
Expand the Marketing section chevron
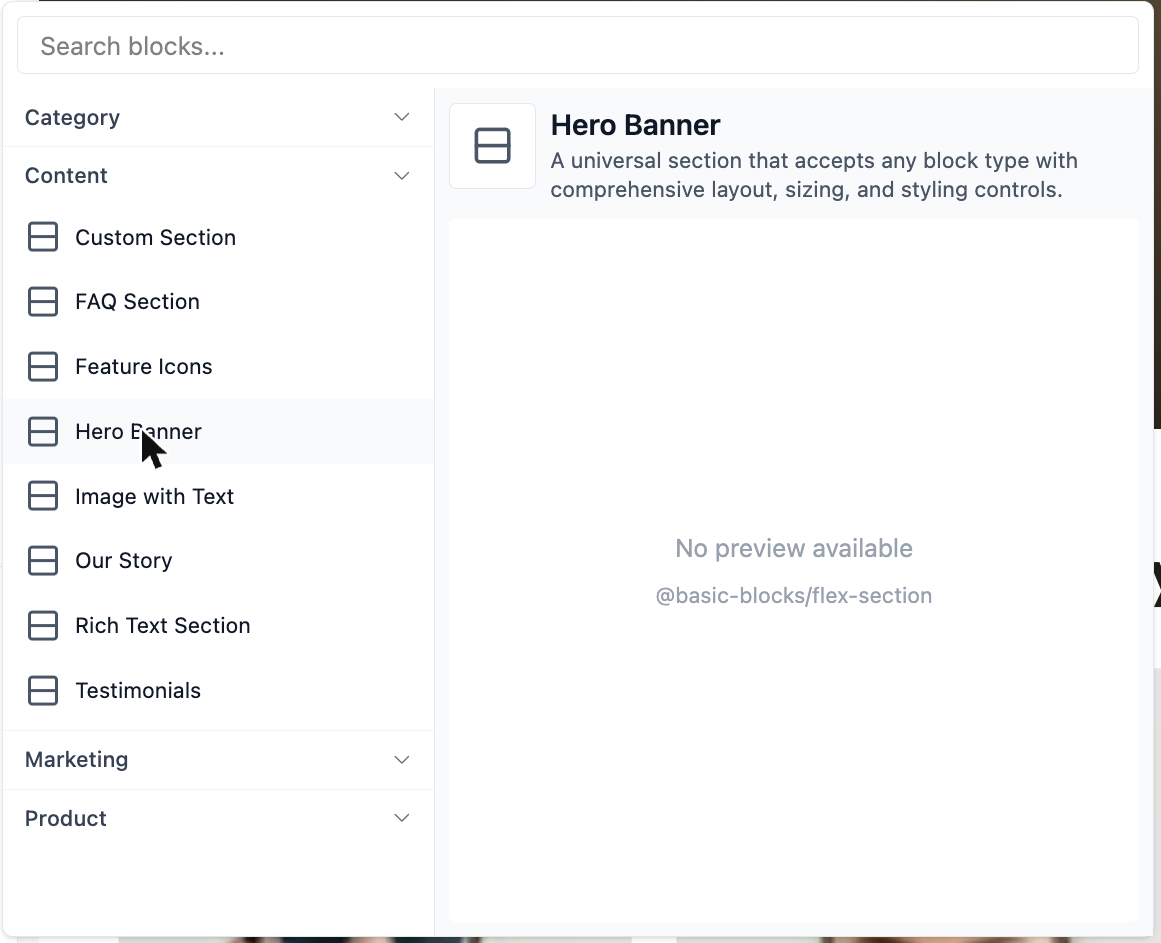(401, 759)
